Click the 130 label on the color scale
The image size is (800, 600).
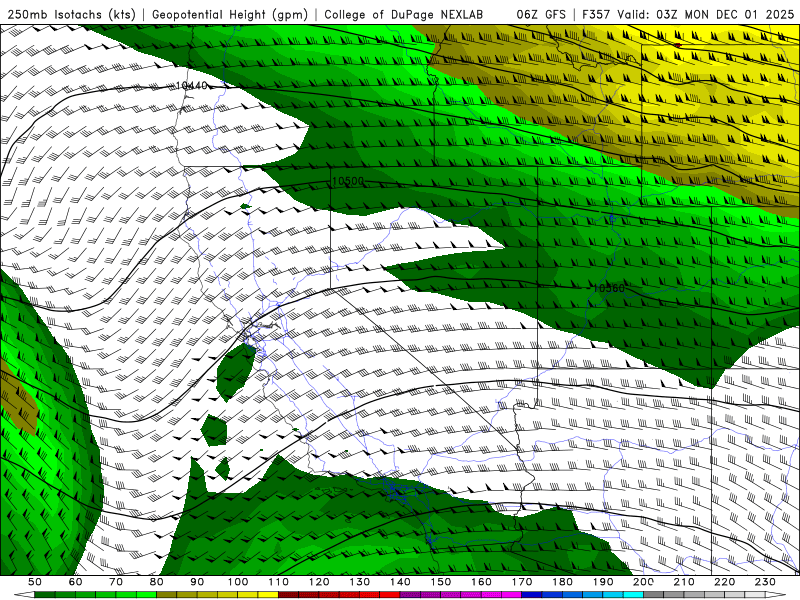coord(360,582)
